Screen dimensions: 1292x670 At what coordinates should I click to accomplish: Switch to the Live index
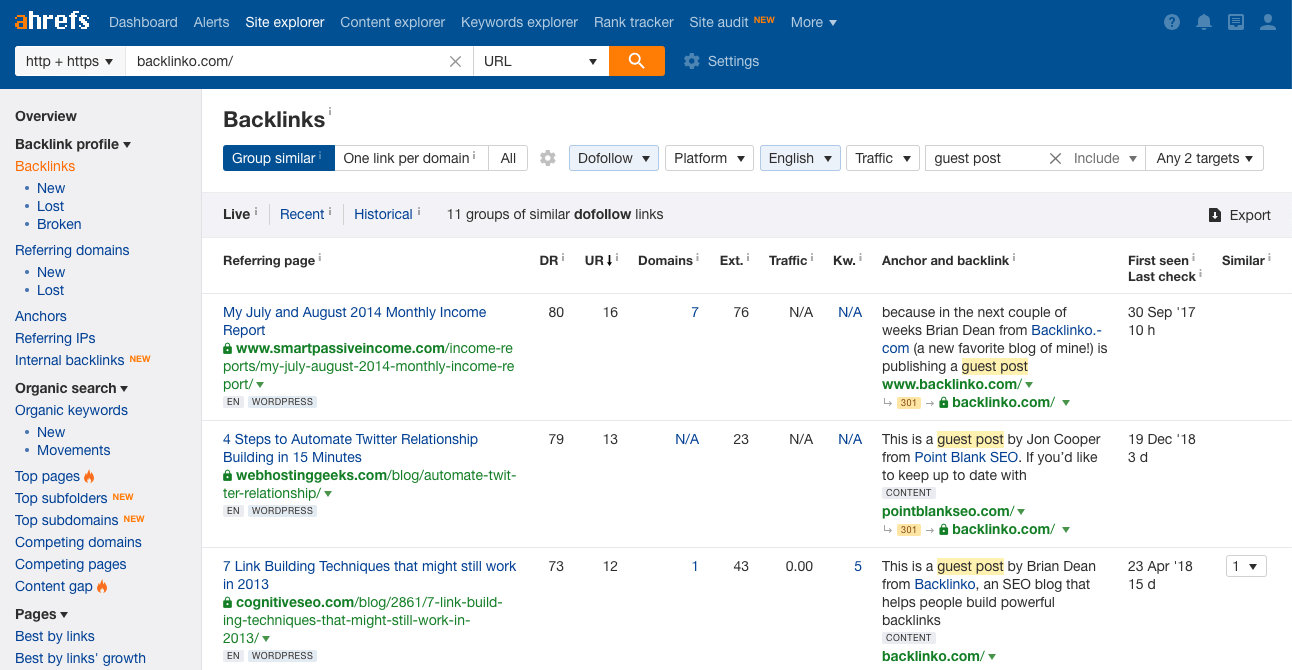pos(236,214)
